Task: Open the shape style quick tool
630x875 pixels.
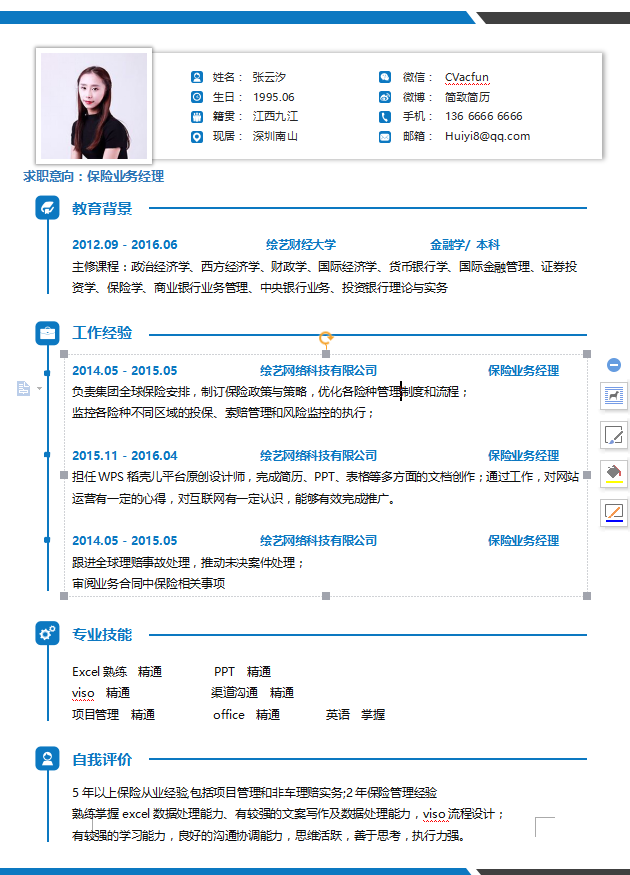Action: (613, 435)
